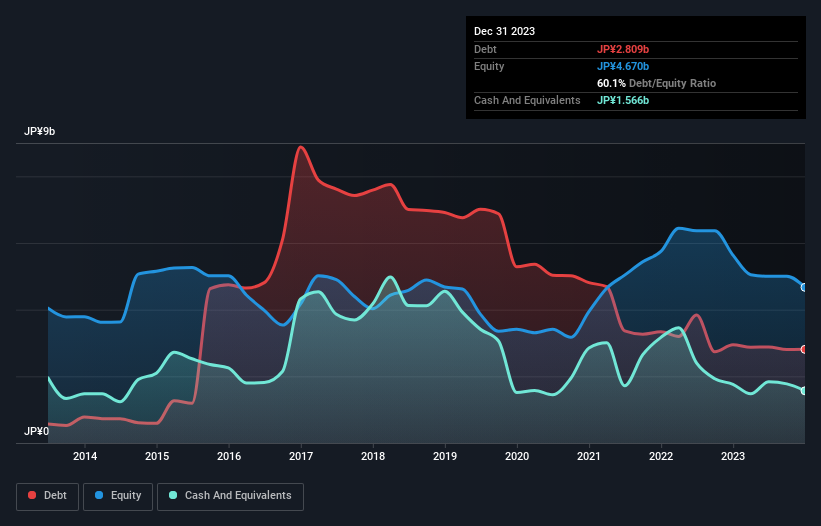Click the 2021 x-axis label

coord(589,456)
